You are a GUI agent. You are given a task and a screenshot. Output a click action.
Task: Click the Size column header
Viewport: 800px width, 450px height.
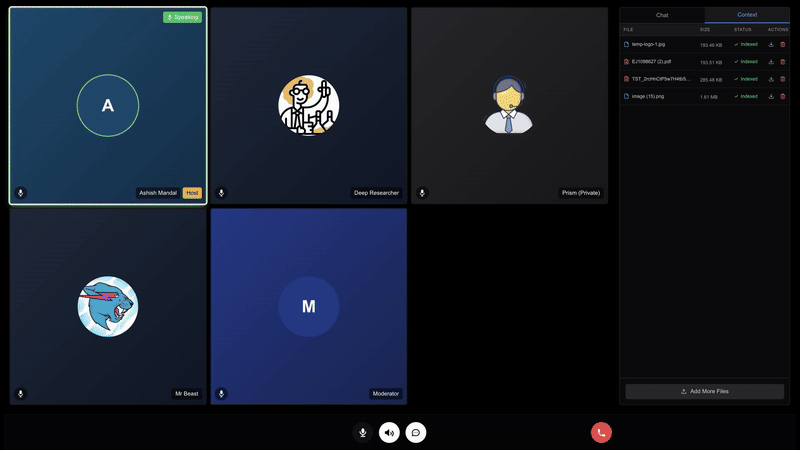(x=705, y=30)
